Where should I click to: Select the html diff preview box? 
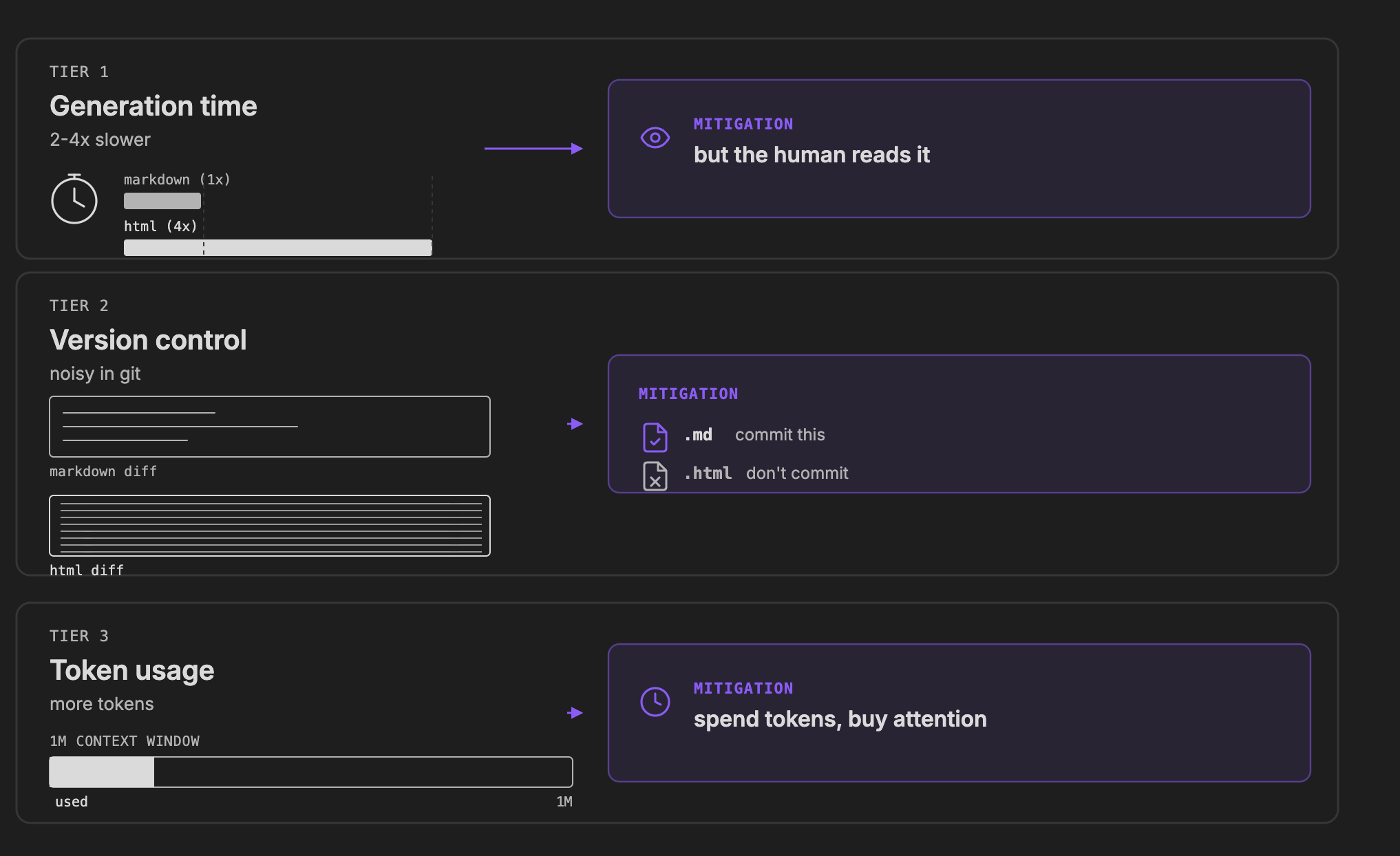[270, 526]
